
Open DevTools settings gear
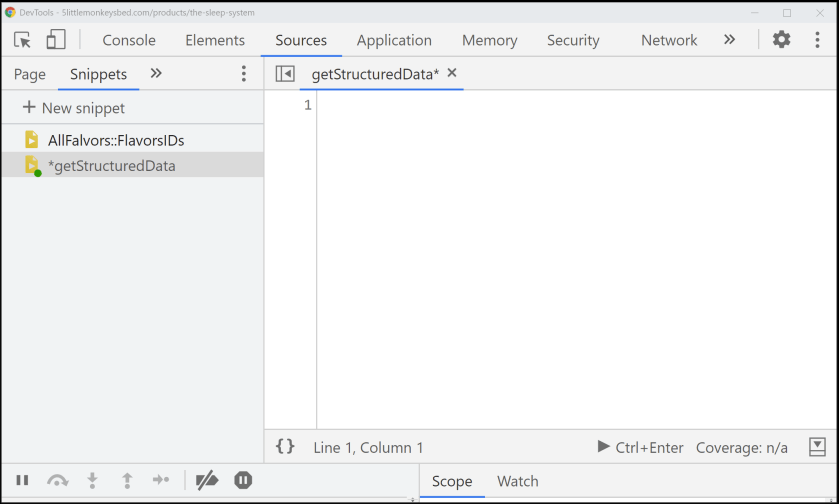click(x=781, y=40)
